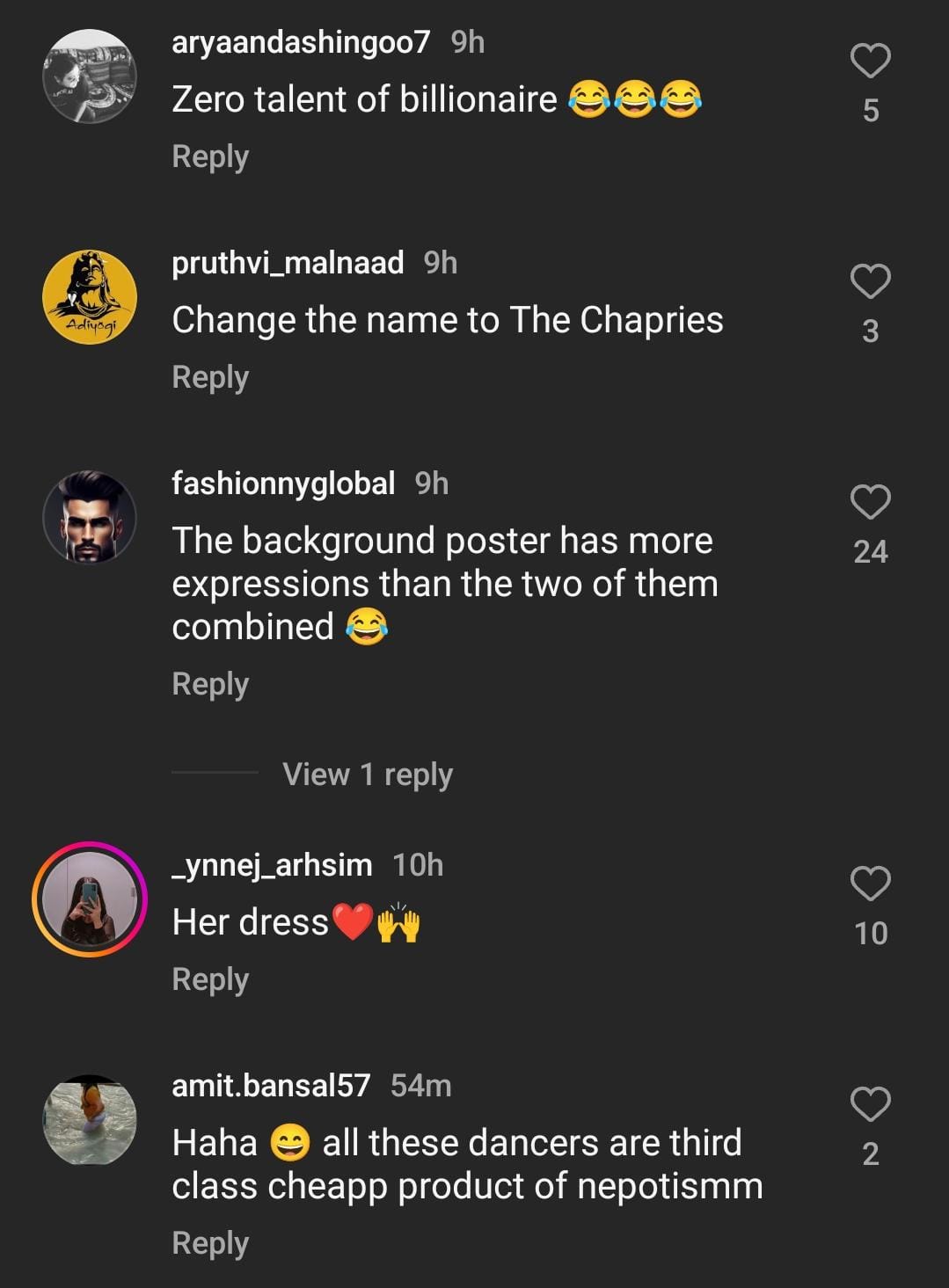Reply to the "Her dress" comment
Image resolution: width=949 pixels, height=1288 pixels.
(210, 979)
